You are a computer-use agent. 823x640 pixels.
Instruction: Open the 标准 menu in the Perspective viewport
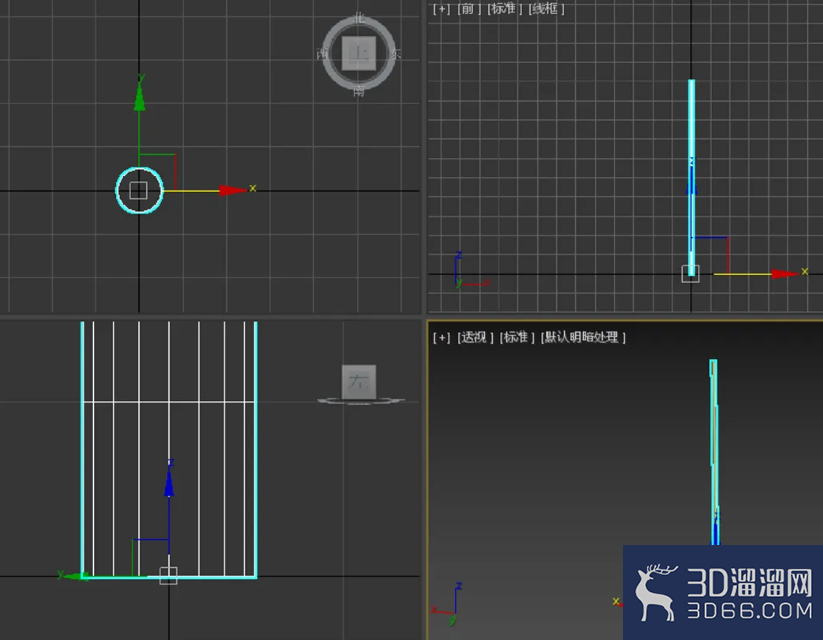coord(516,338)
